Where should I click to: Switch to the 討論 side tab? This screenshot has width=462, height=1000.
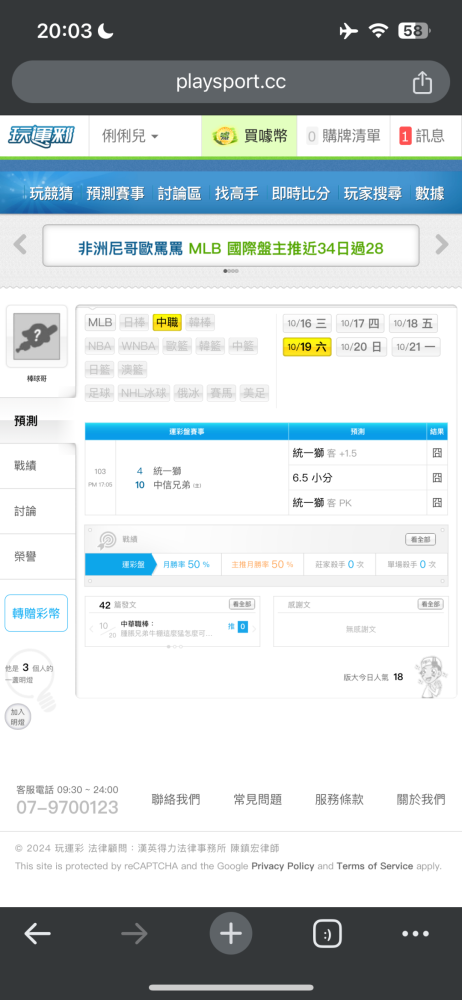point(38,511)
